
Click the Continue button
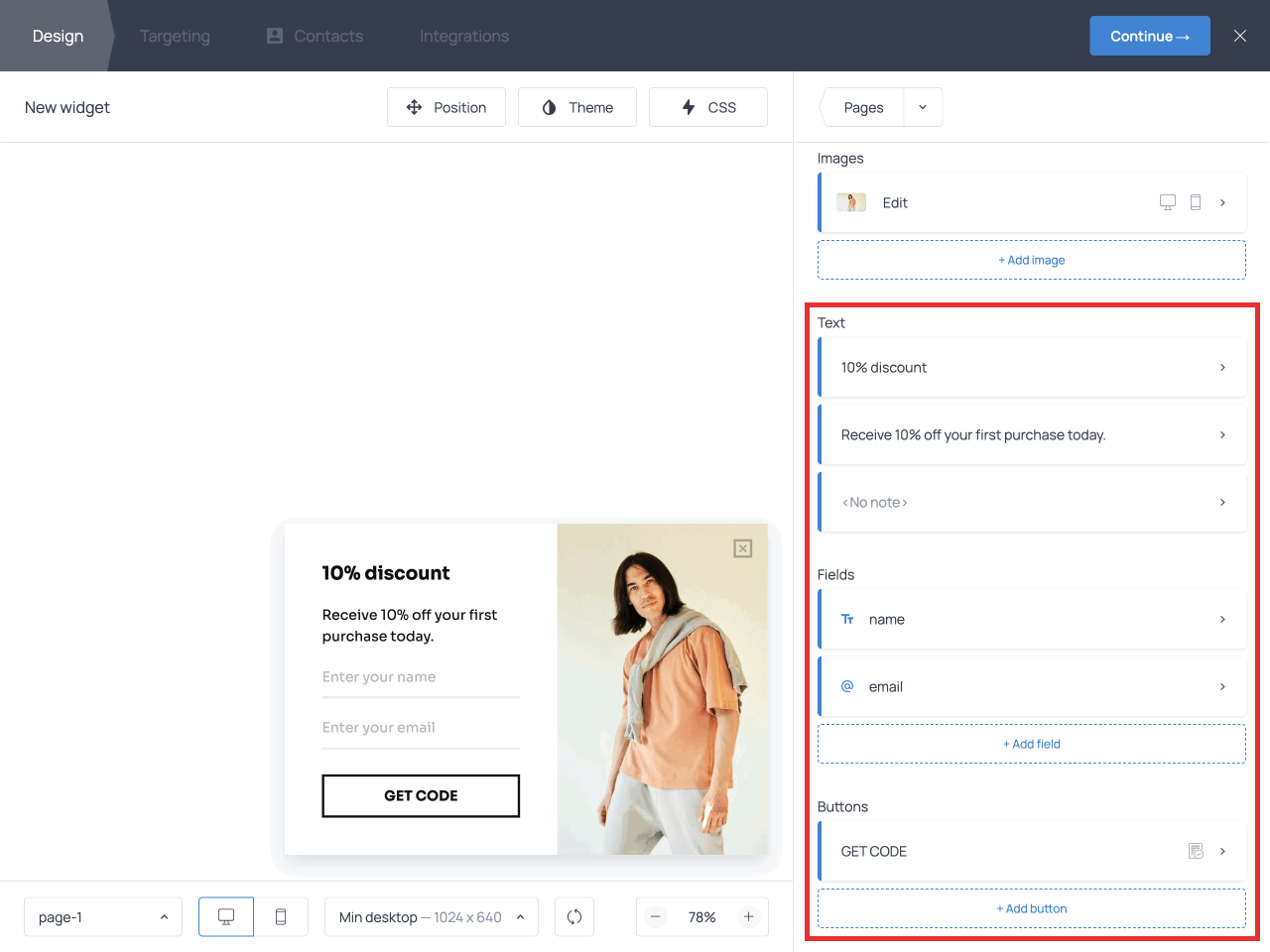pyautogui.click(x=1149, y=35)
